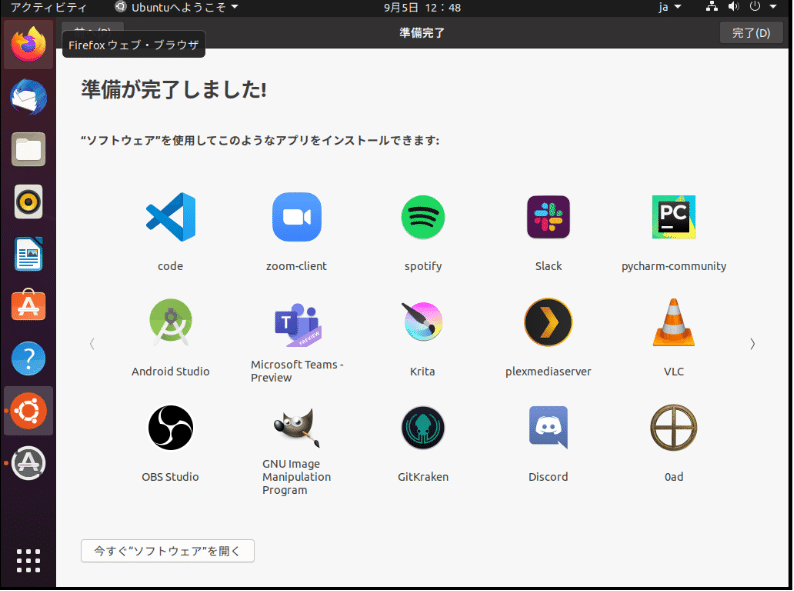Click the volume speaker icon

[733, 7]
